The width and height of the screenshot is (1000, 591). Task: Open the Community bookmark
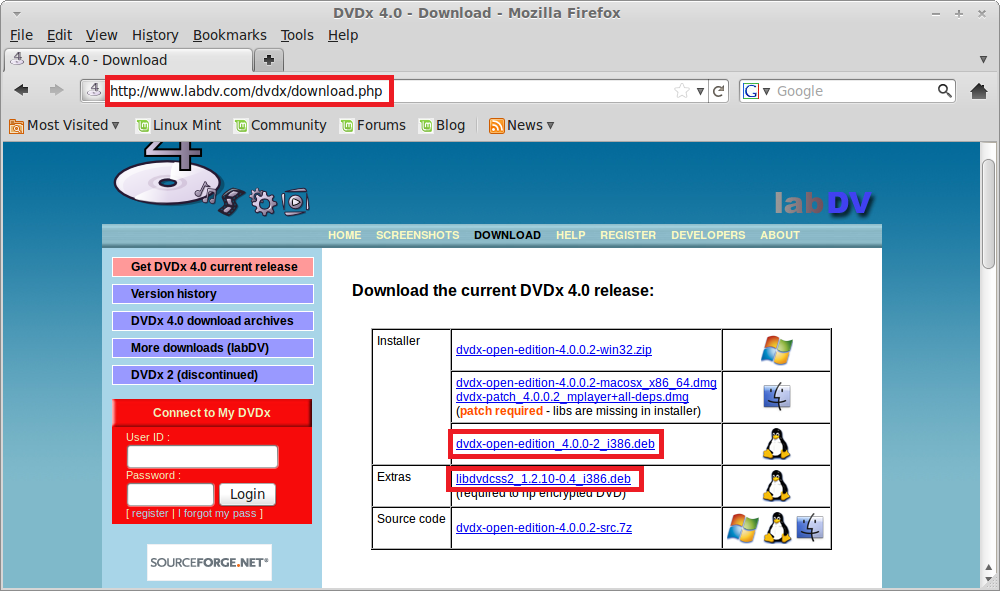point(281,126)
